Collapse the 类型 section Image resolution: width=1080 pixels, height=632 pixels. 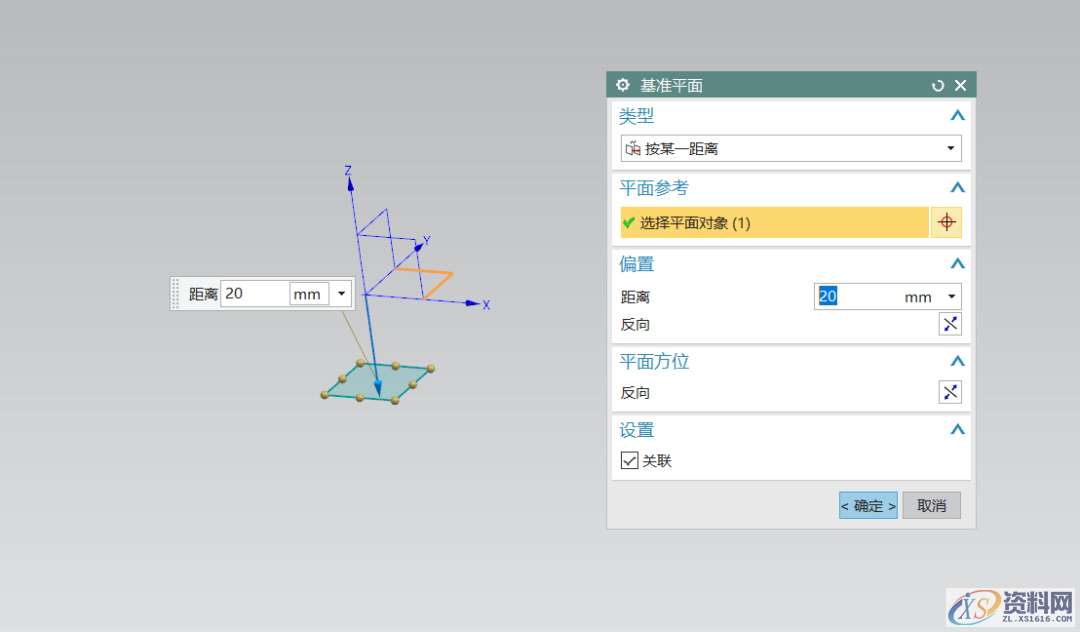(957, 116)
